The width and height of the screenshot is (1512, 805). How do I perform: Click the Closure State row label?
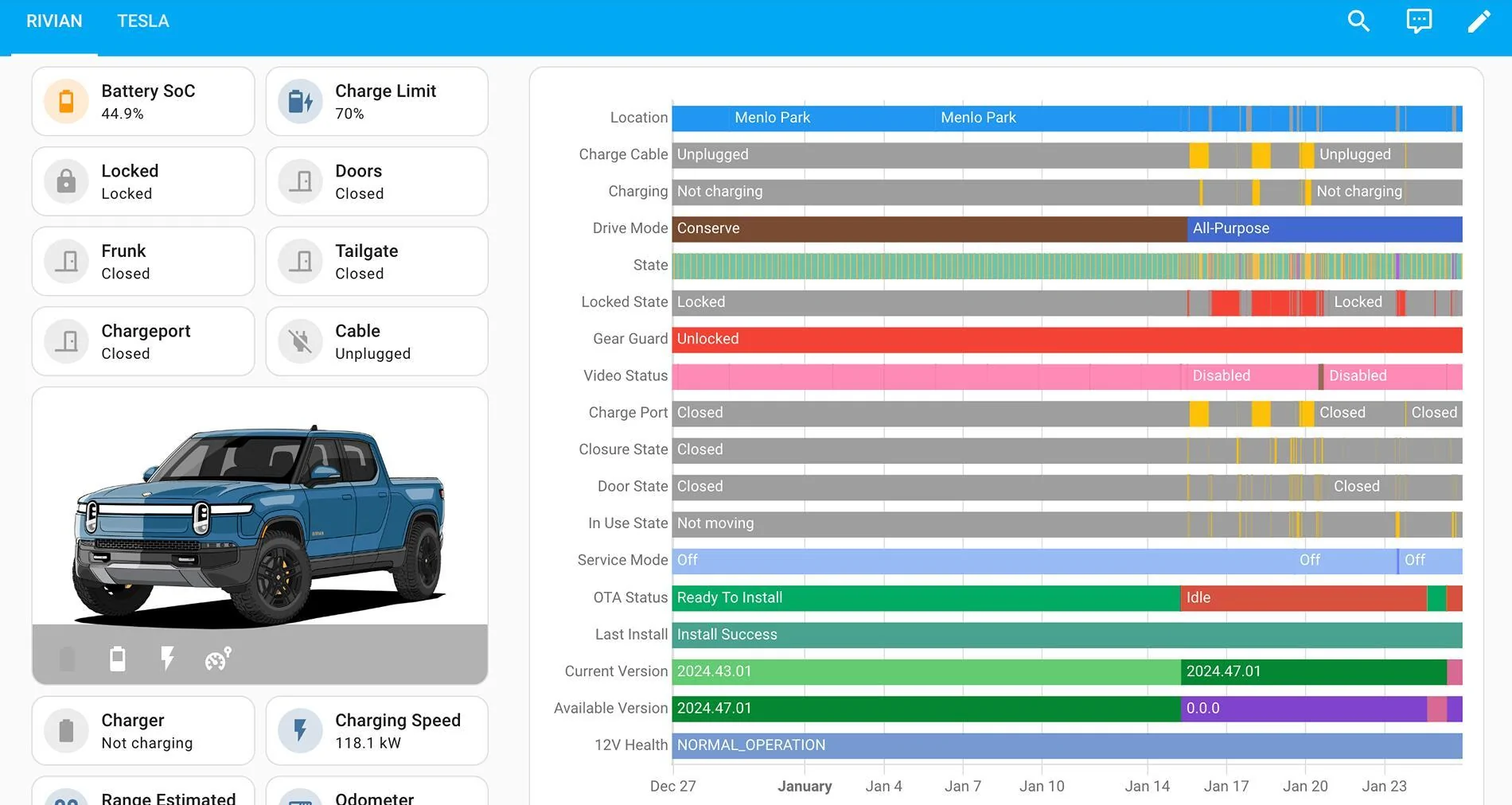click(x=623, y=449)
